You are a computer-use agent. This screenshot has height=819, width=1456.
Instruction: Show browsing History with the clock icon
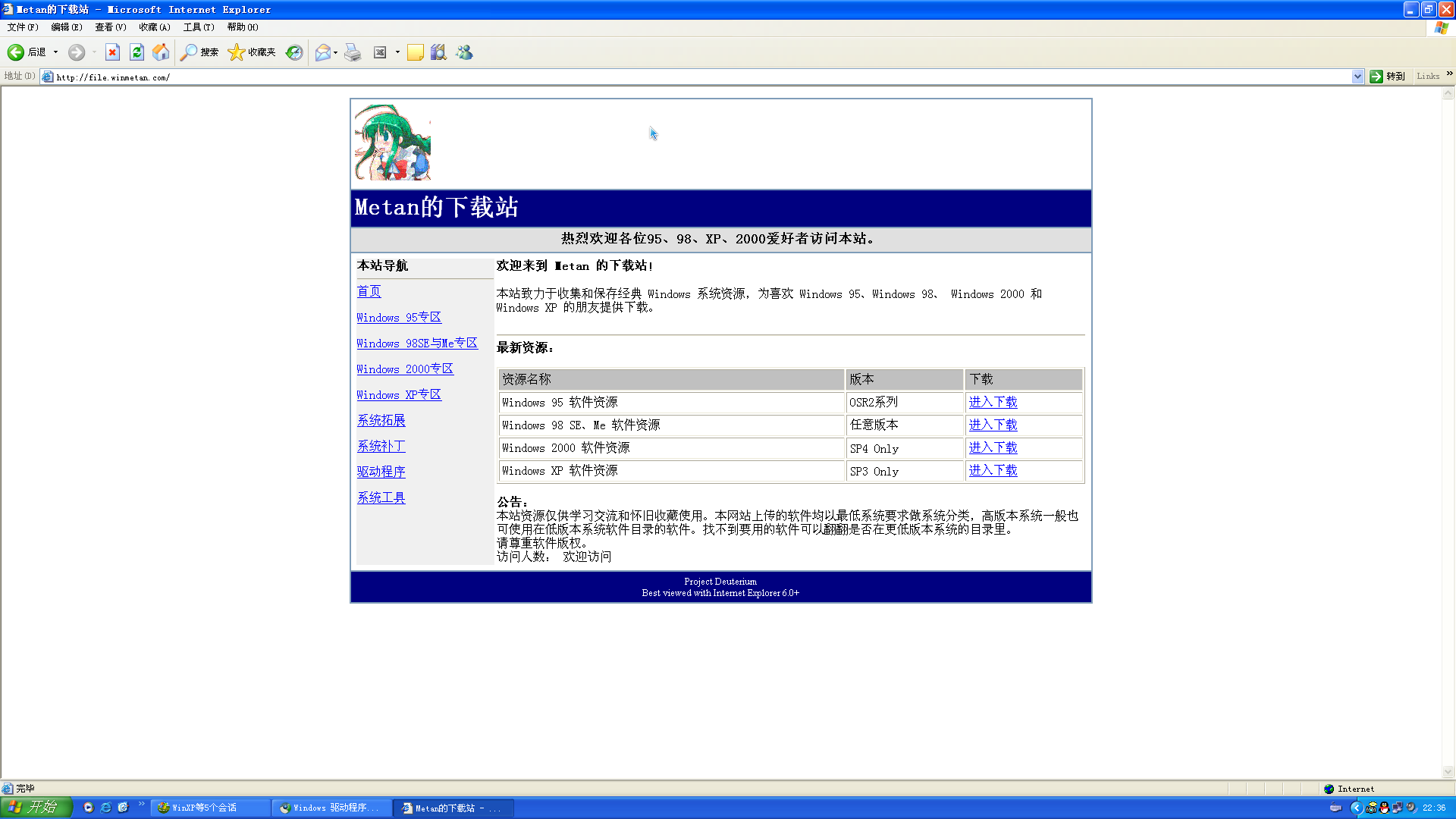pyautogui.click(x=294, y=52)
